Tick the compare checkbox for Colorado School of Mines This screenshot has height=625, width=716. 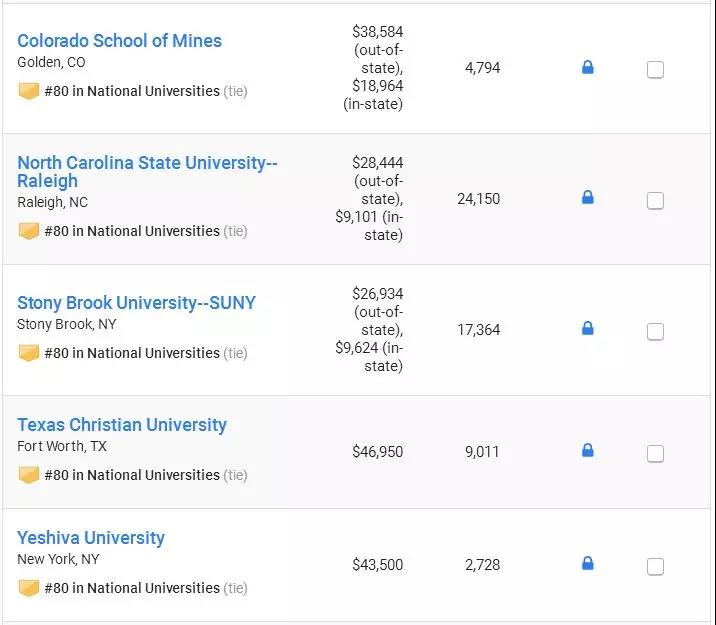coord(655,70)
